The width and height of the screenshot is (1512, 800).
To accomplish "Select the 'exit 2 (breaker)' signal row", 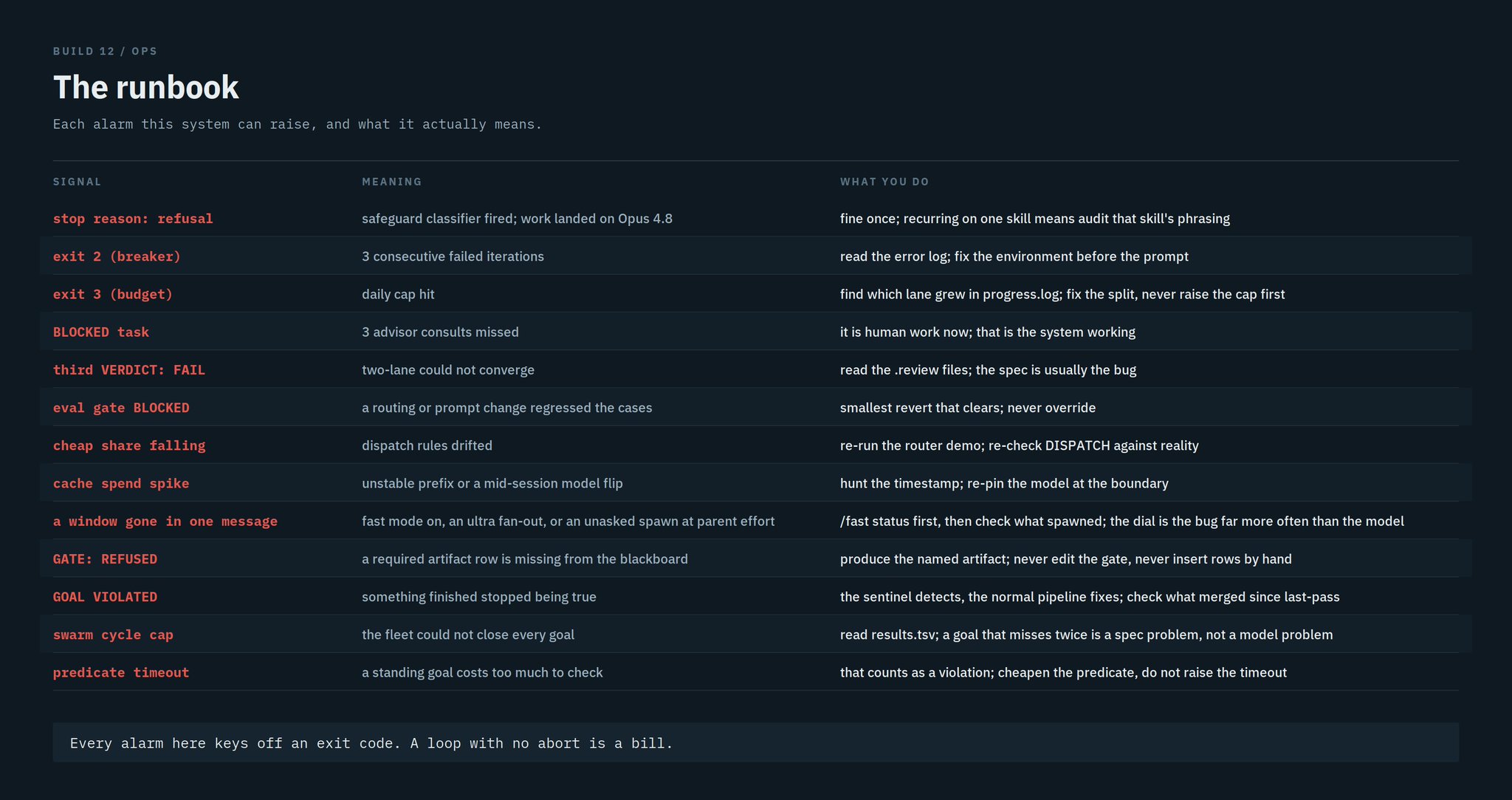I will coord(756,256).
